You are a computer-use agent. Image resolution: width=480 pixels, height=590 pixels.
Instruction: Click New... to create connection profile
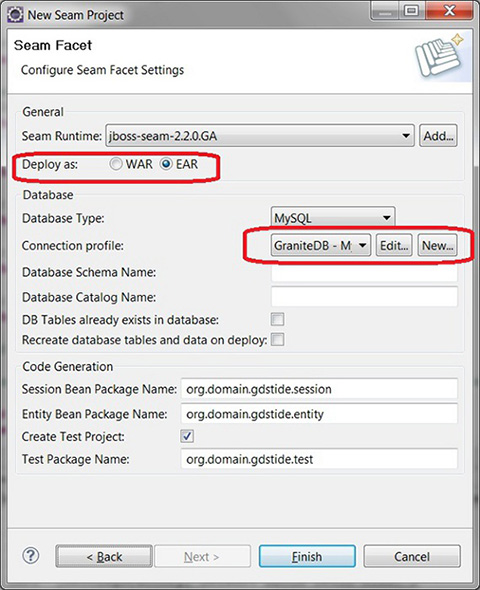pos(437,245)
